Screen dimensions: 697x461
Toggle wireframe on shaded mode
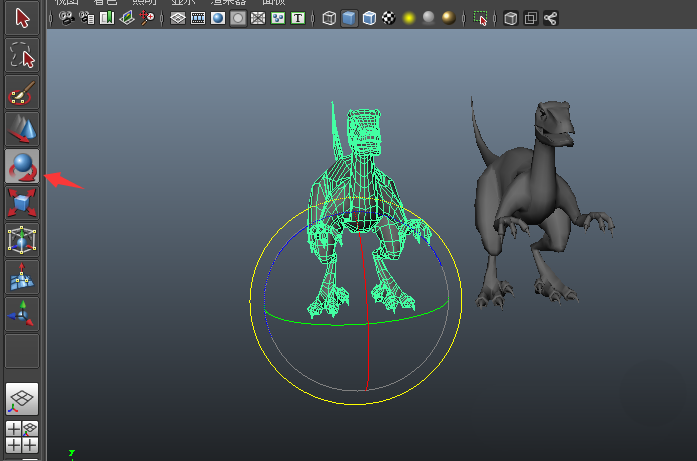(370, 18)
